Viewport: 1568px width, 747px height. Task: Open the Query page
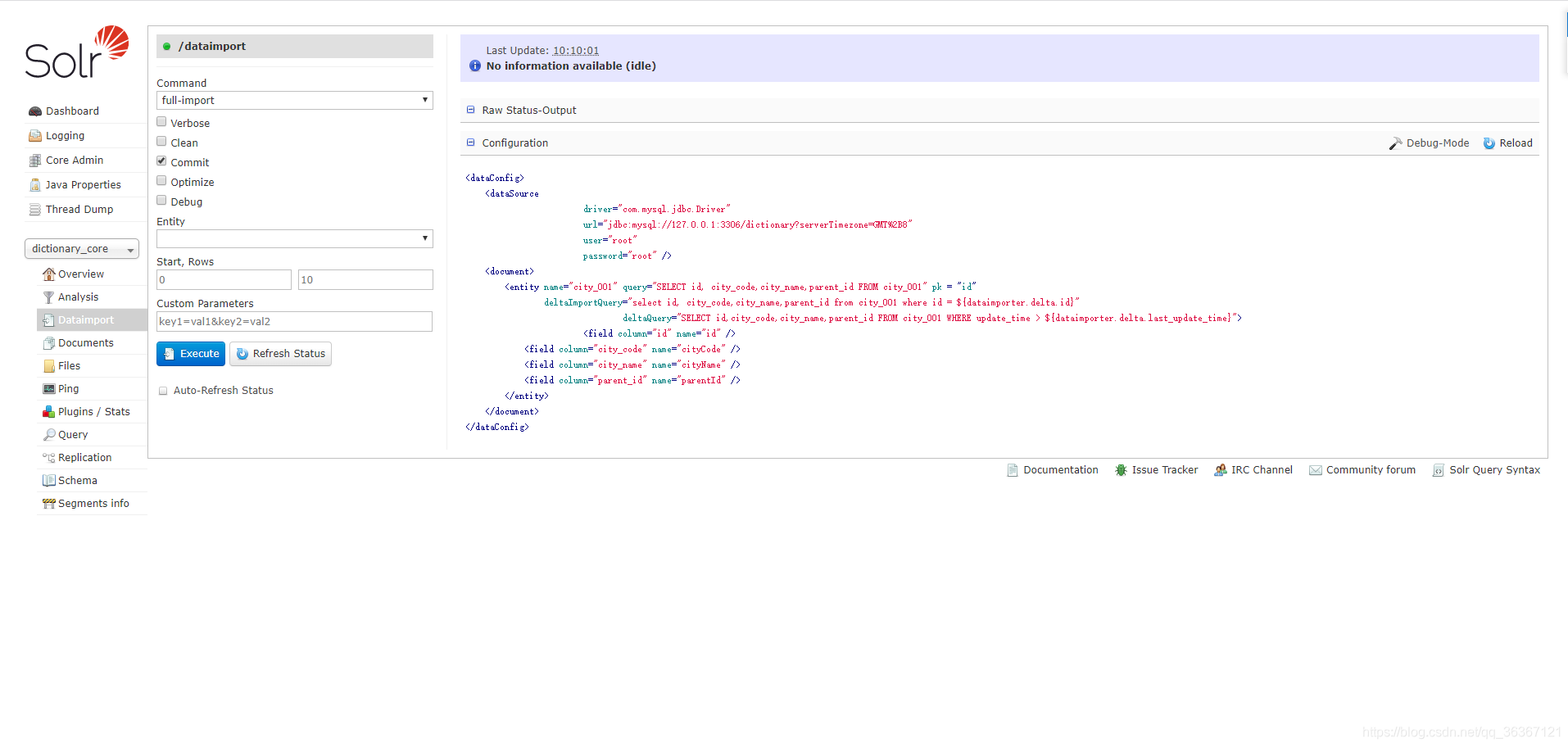click(73, 435)
